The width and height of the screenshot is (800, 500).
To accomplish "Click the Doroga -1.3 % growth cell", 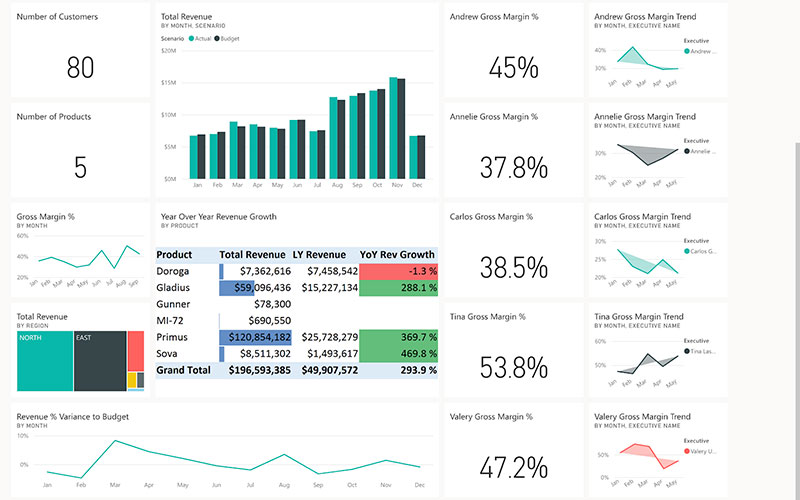I will 398,271.
